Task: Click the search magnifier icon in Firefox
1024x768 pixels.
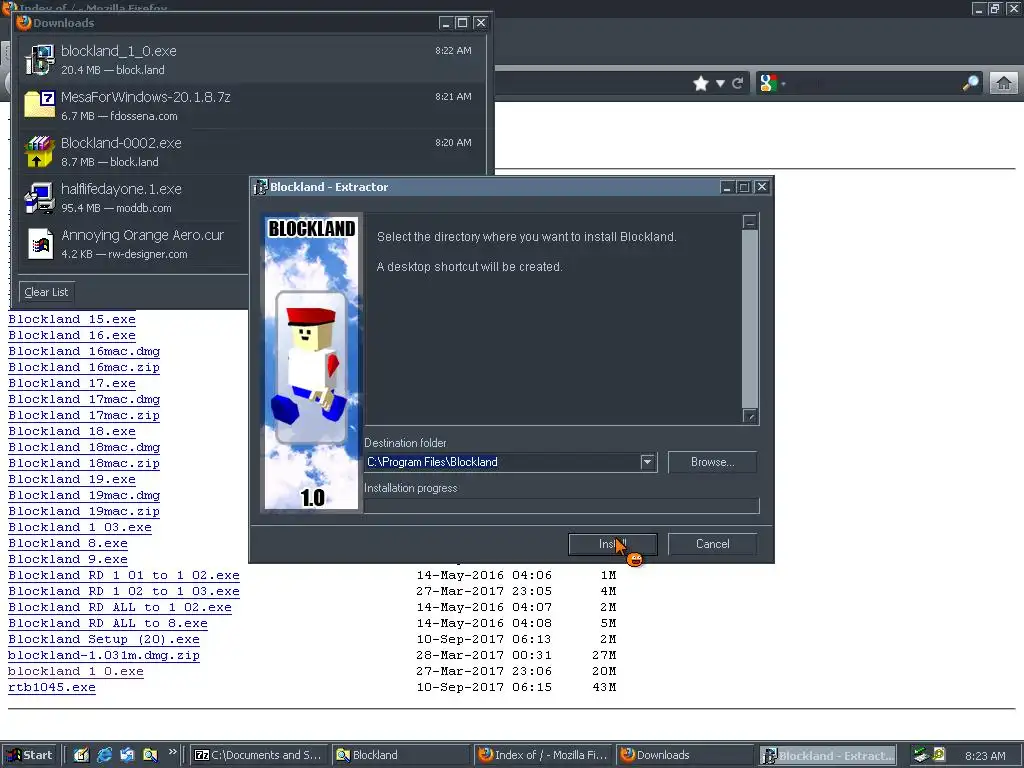Action: (971, 83)
